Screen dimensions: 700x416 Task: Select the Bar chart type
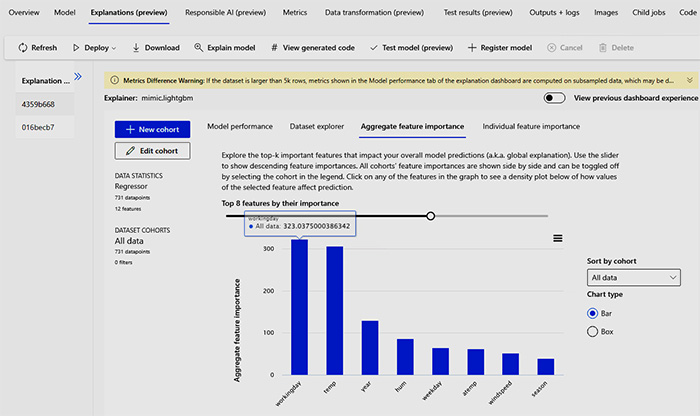[x=593, y=313]
